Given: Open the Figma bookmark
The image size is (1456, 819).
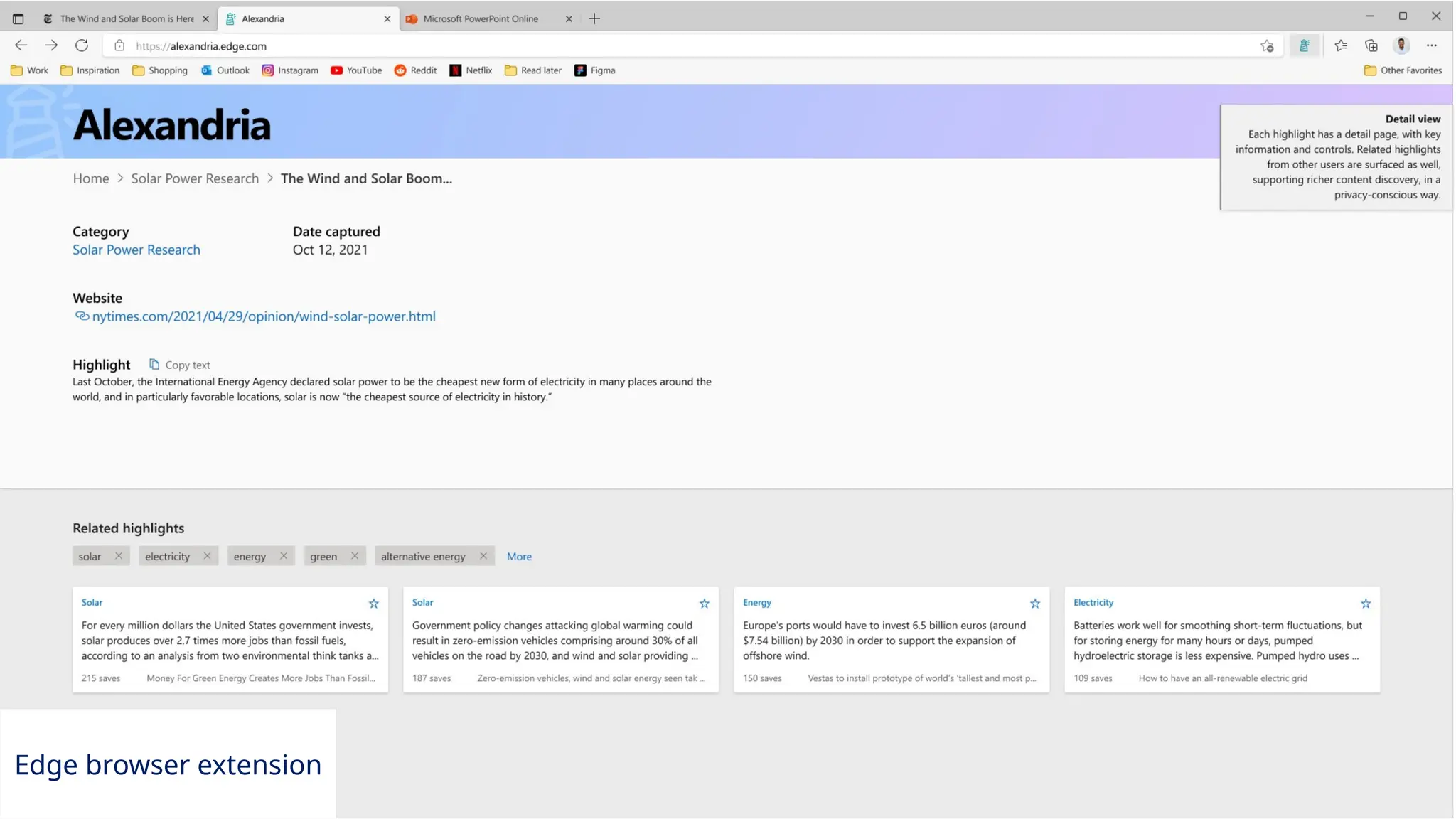Looking at the screenshot, I should [594, 70].
